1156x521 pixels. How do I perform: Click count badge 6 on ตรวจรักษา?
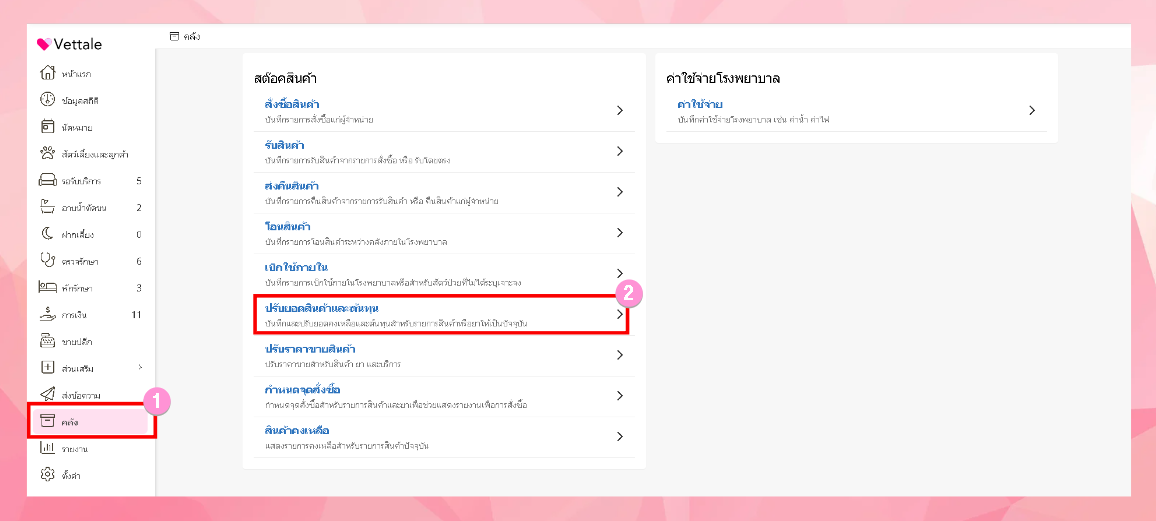139,261
